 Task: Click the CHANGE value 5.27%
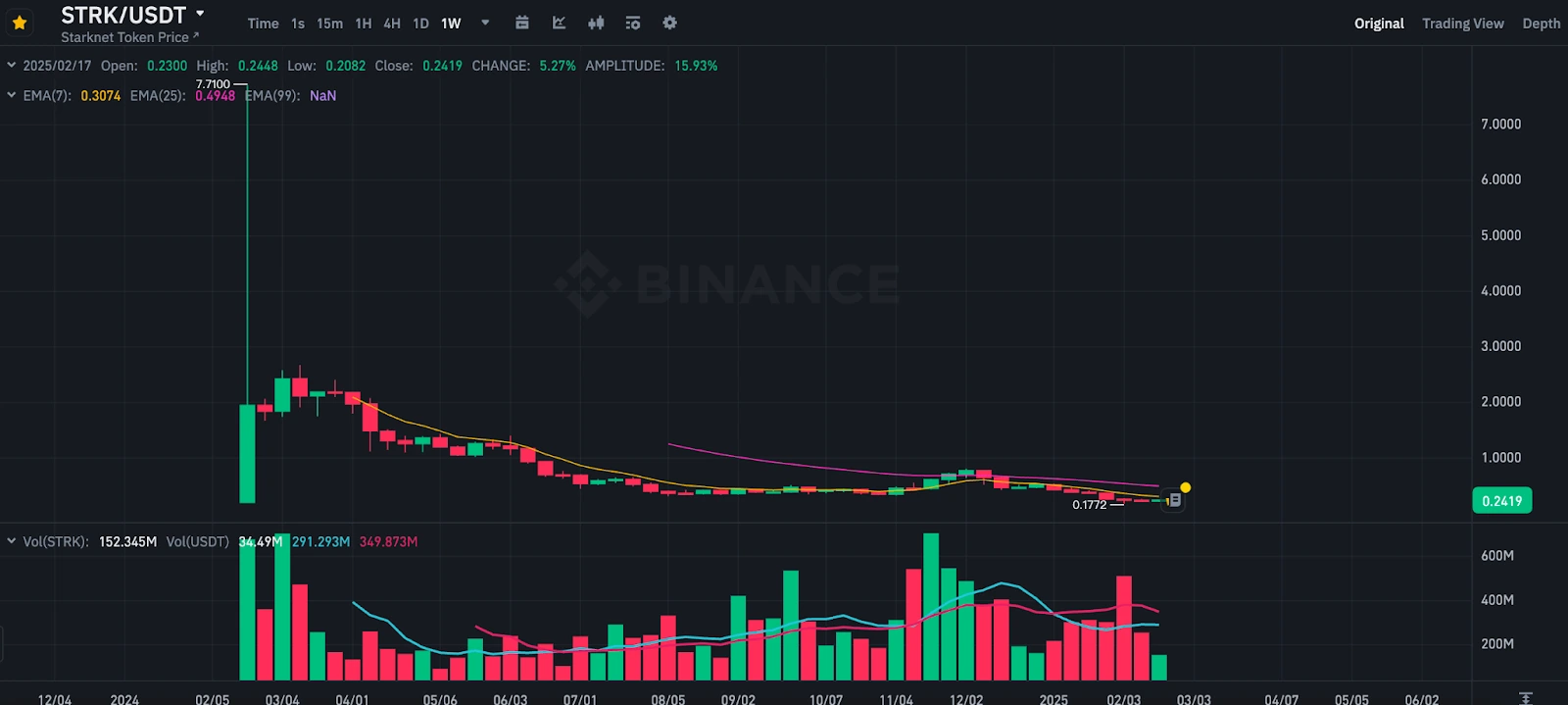click(558, 66)
